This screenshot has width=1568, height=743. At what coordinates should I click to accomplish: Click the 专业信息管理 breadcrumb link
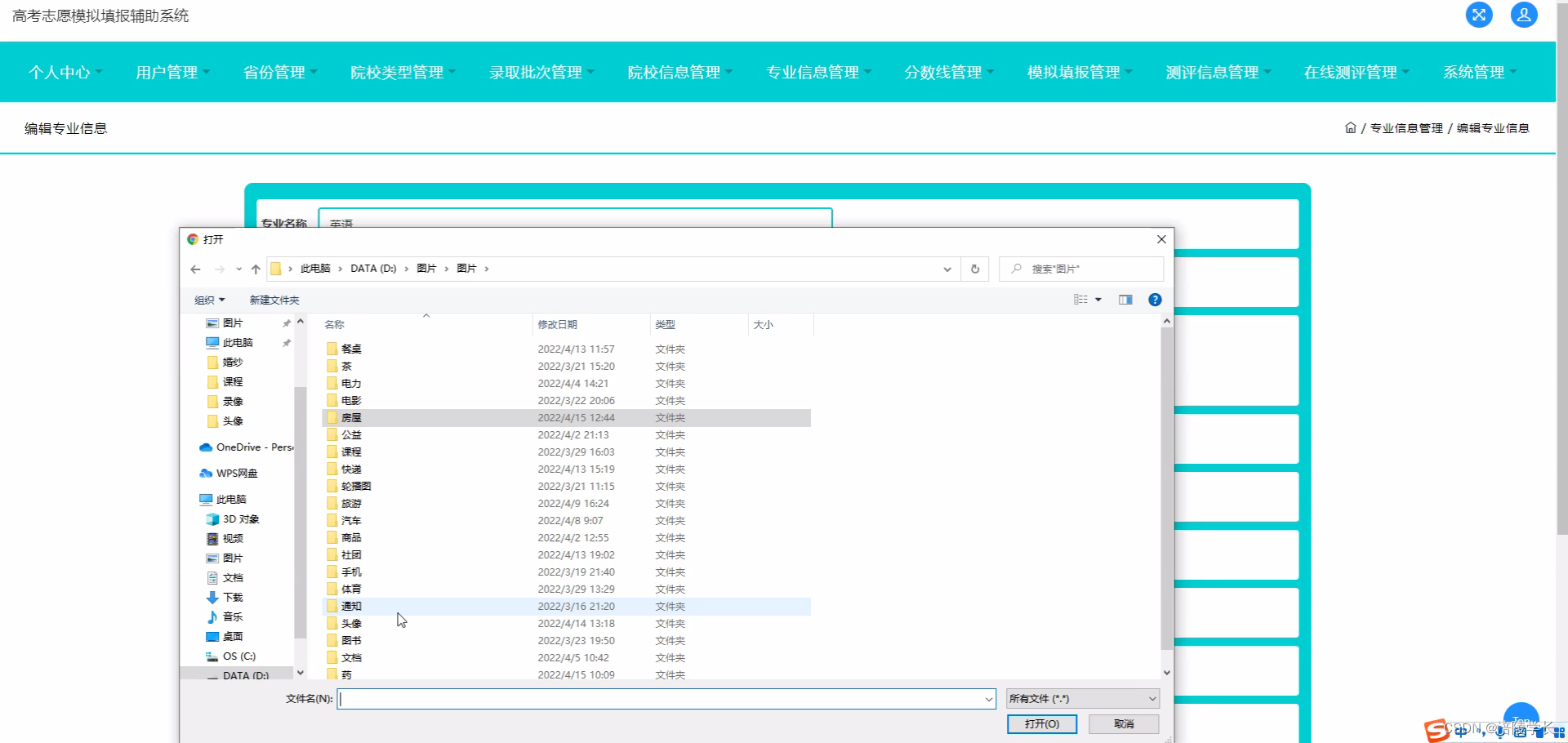(1406, 128)
